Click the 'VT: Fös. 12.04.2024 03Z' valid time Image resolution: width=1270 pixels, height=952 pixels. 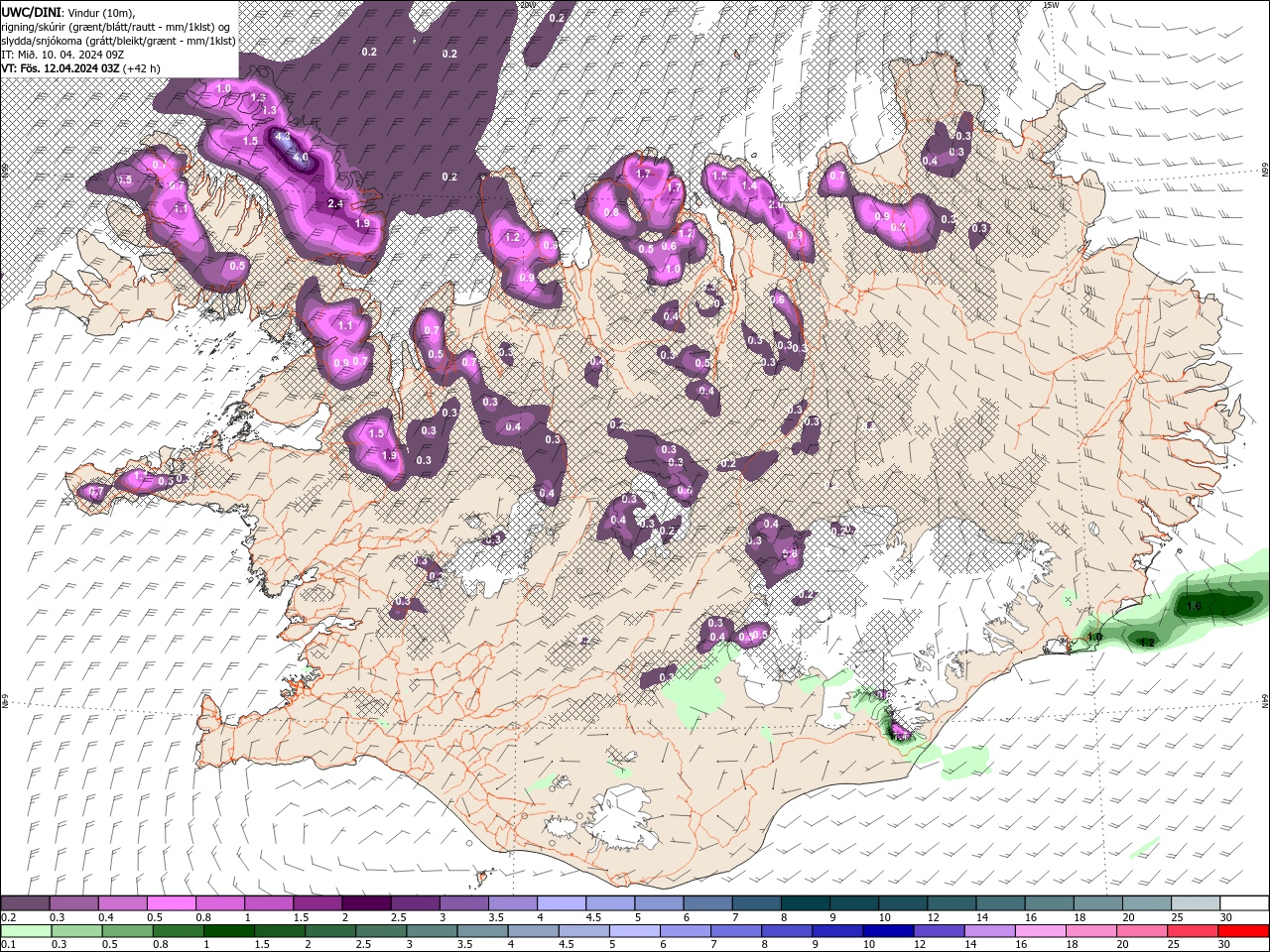(x=61, y=68)
